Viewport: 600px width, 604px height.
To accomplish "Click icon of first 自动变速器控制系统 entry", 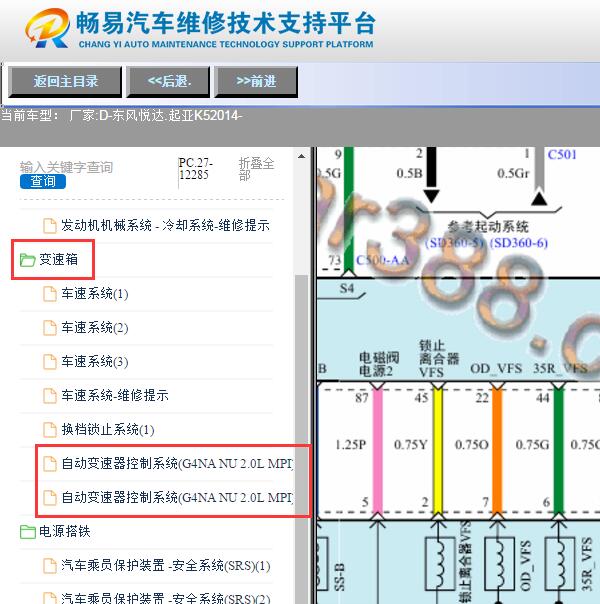I will coord(50,464).
